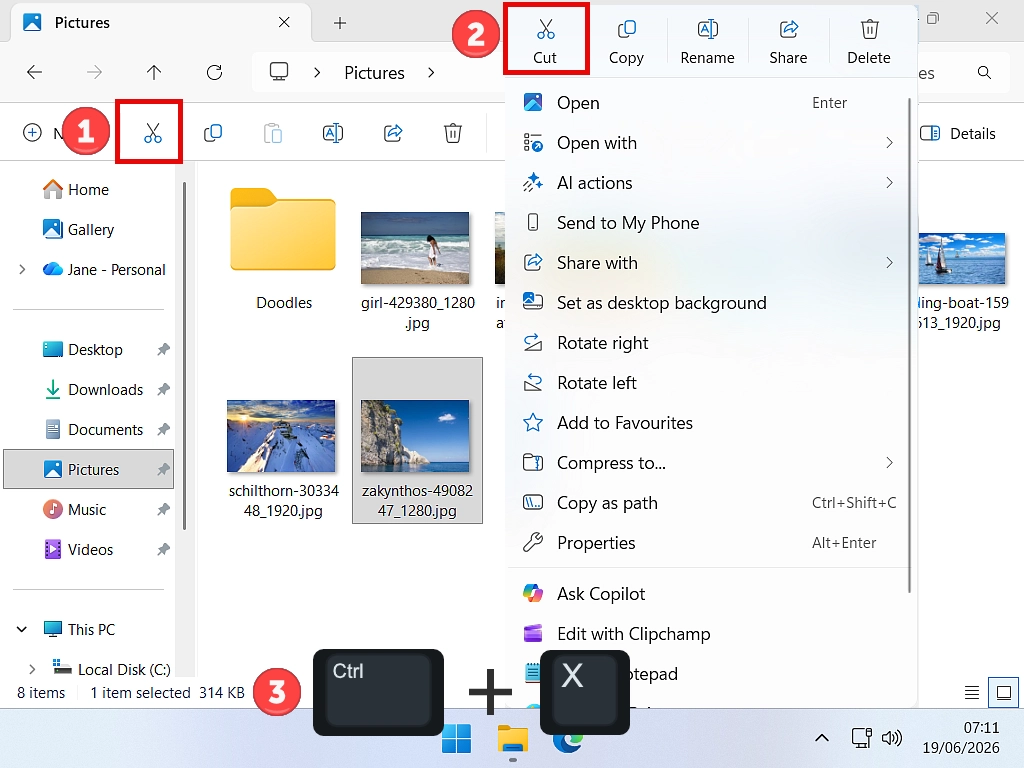Select Copy as path menu entry
1024x768 pixels.
click(x=708, y=503)
